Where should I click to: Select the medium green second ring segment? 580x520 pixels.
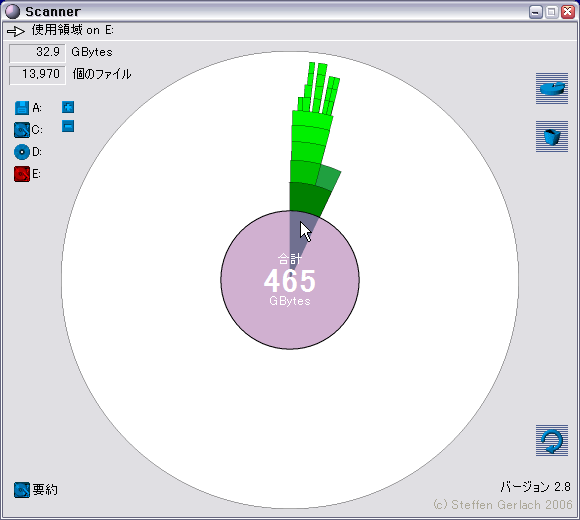tap(304, 172)
